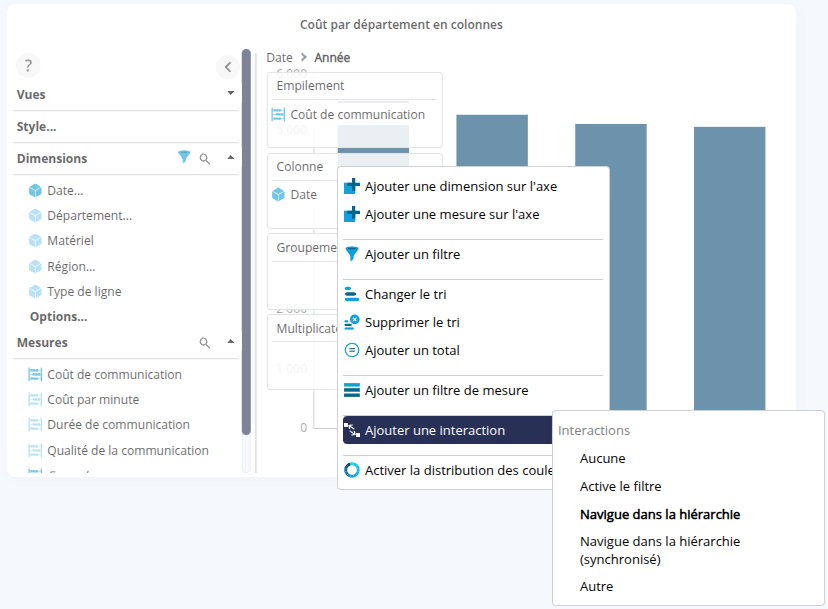Select 'Navigue dans la hiérarchie (synchronisé)' option
This screenshot has width=828, height=609.
[x=659, y=550]
